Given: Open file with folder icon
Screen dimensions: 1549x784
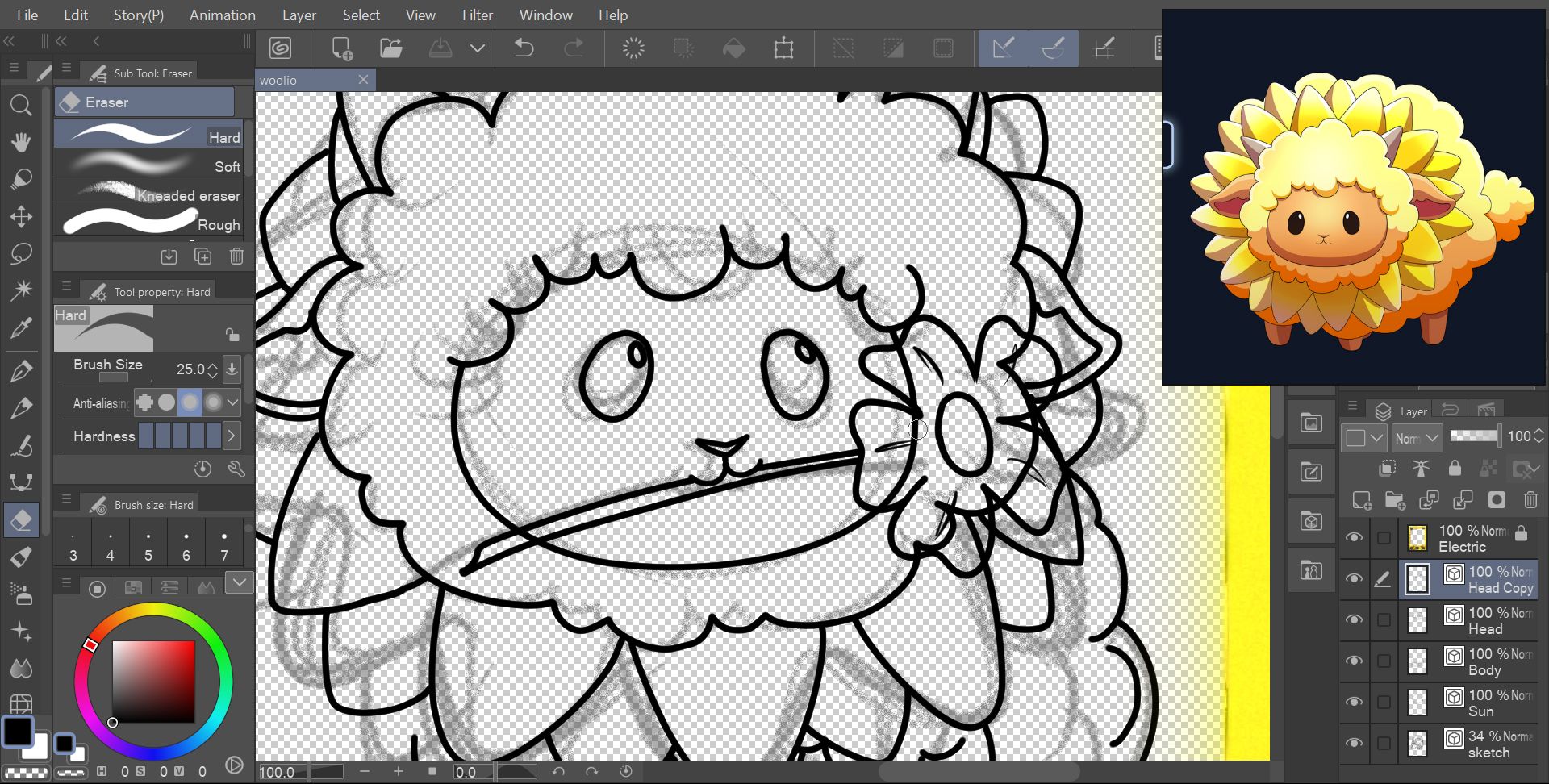Looking at the screenshot, I should click(x=391, y=48).
